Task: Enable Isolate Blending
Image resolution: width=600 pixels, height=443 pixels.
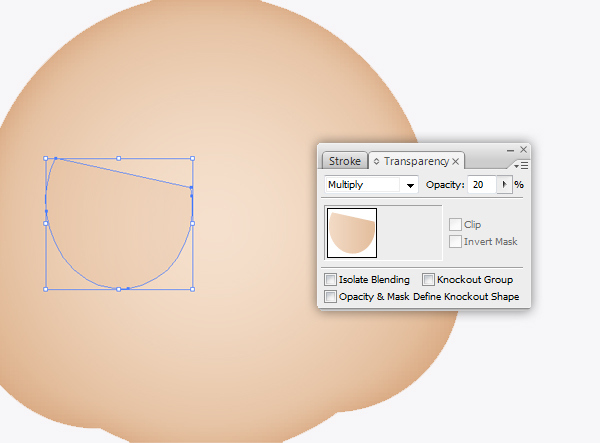Action: 330,279
